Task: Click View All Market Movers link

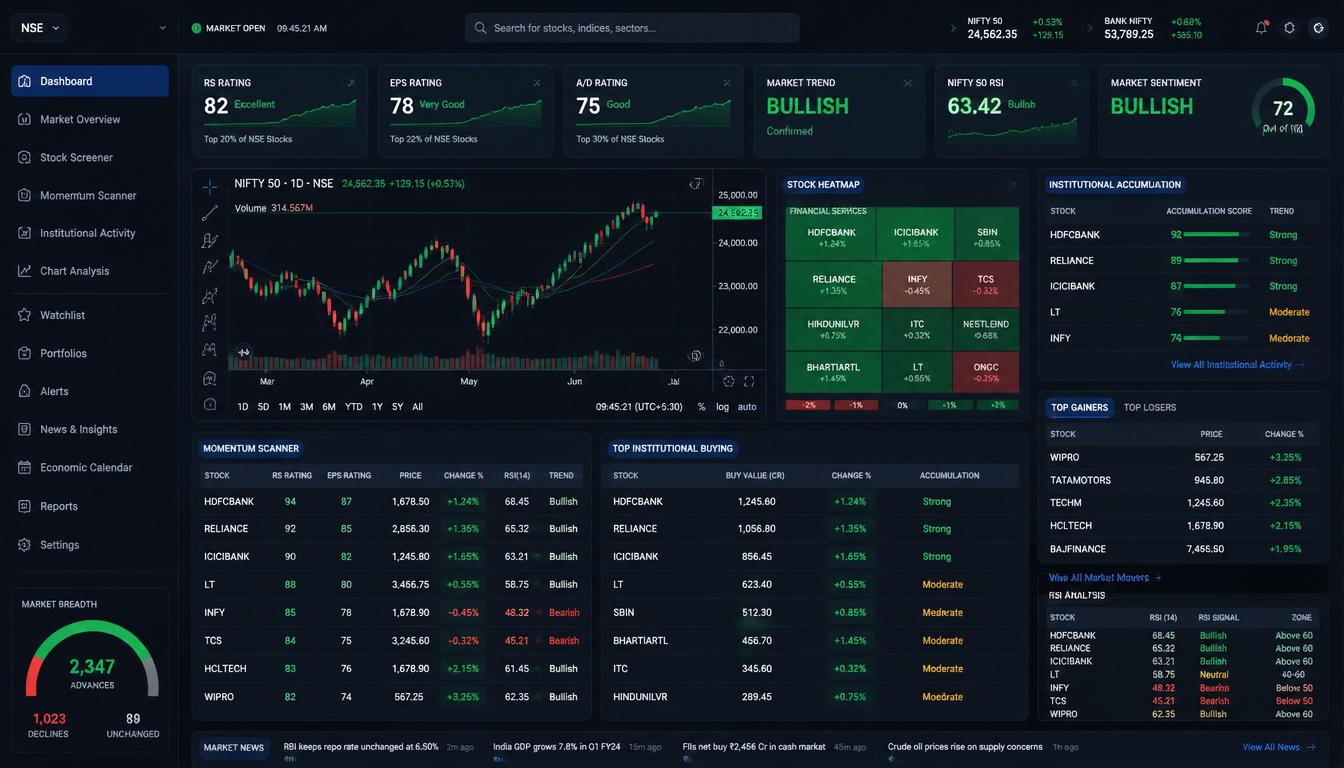Action: (1105, 578)
